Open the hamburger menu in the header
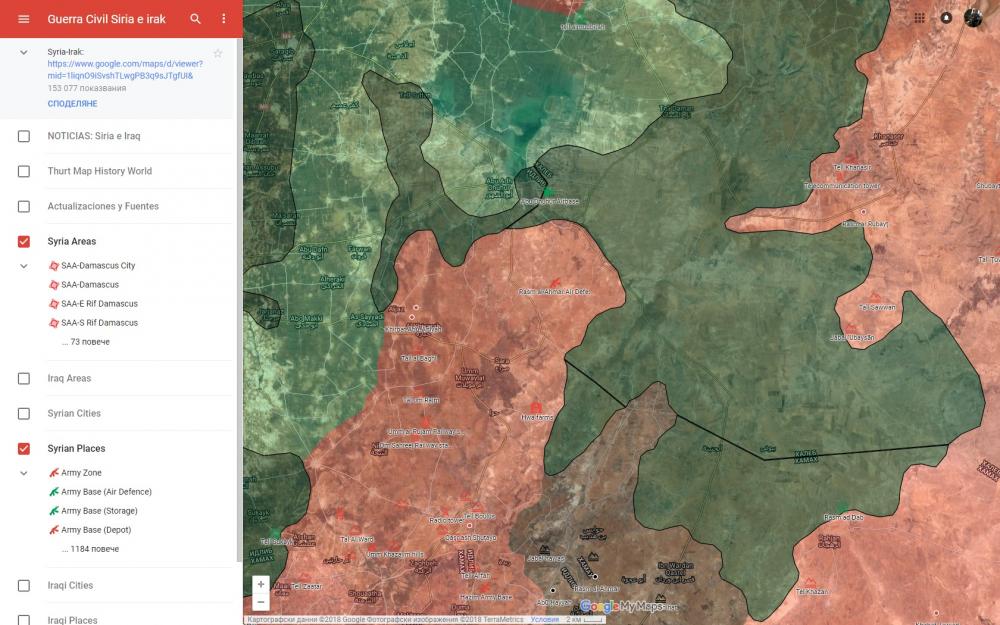 click(24, 19)
